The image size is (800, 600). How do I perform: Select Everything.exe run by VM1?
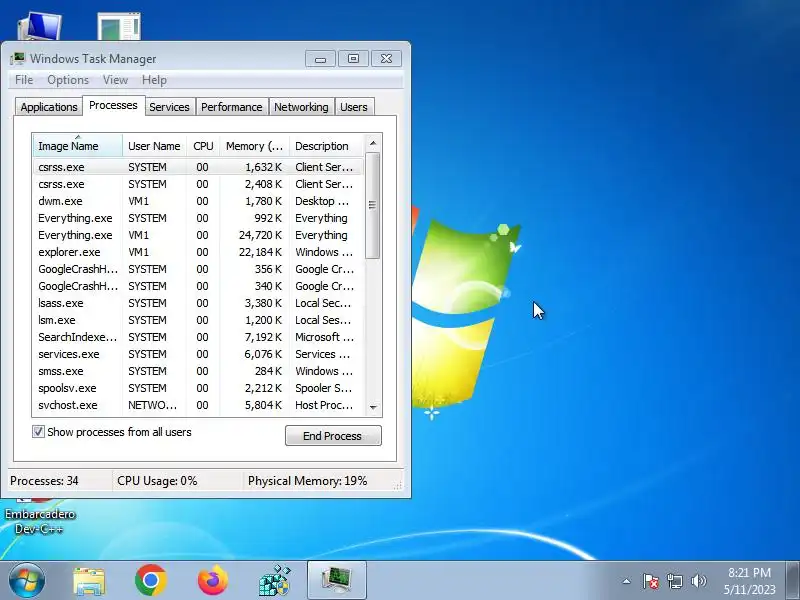point(198,235)
